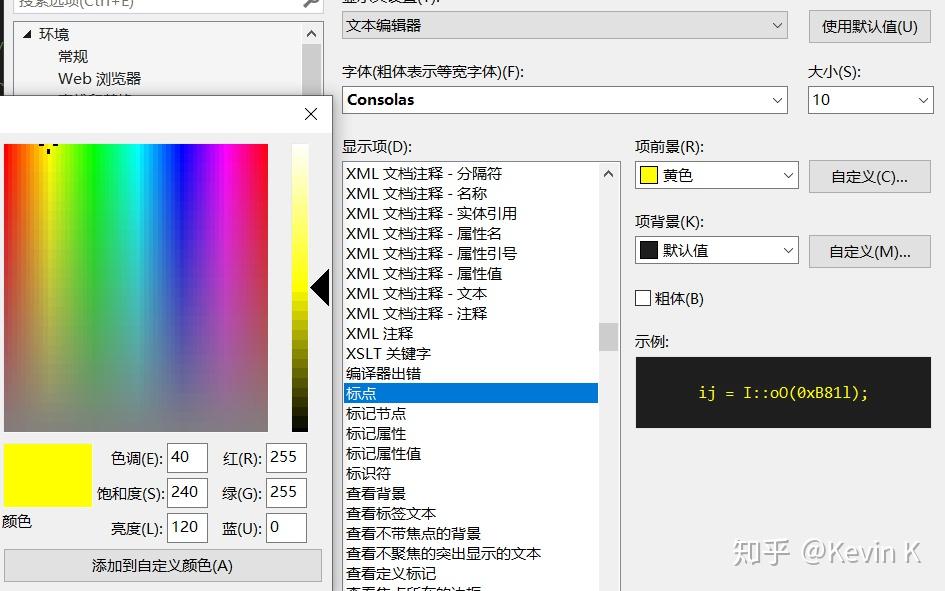The width and height of the screenshot is (945, 591).
Task: Select 常规 under the 环境 node
Action: pos(72,56)
